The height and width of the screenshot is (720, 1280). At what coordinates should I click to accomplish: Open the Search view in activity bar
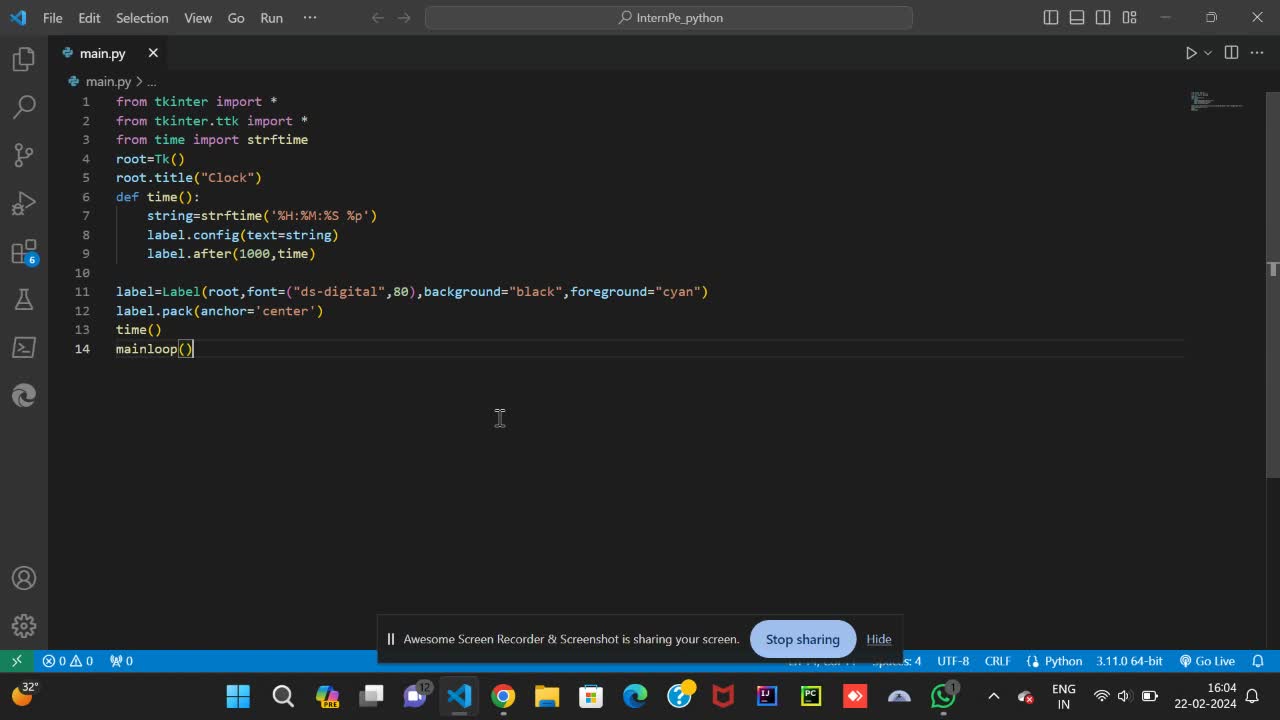24,107
